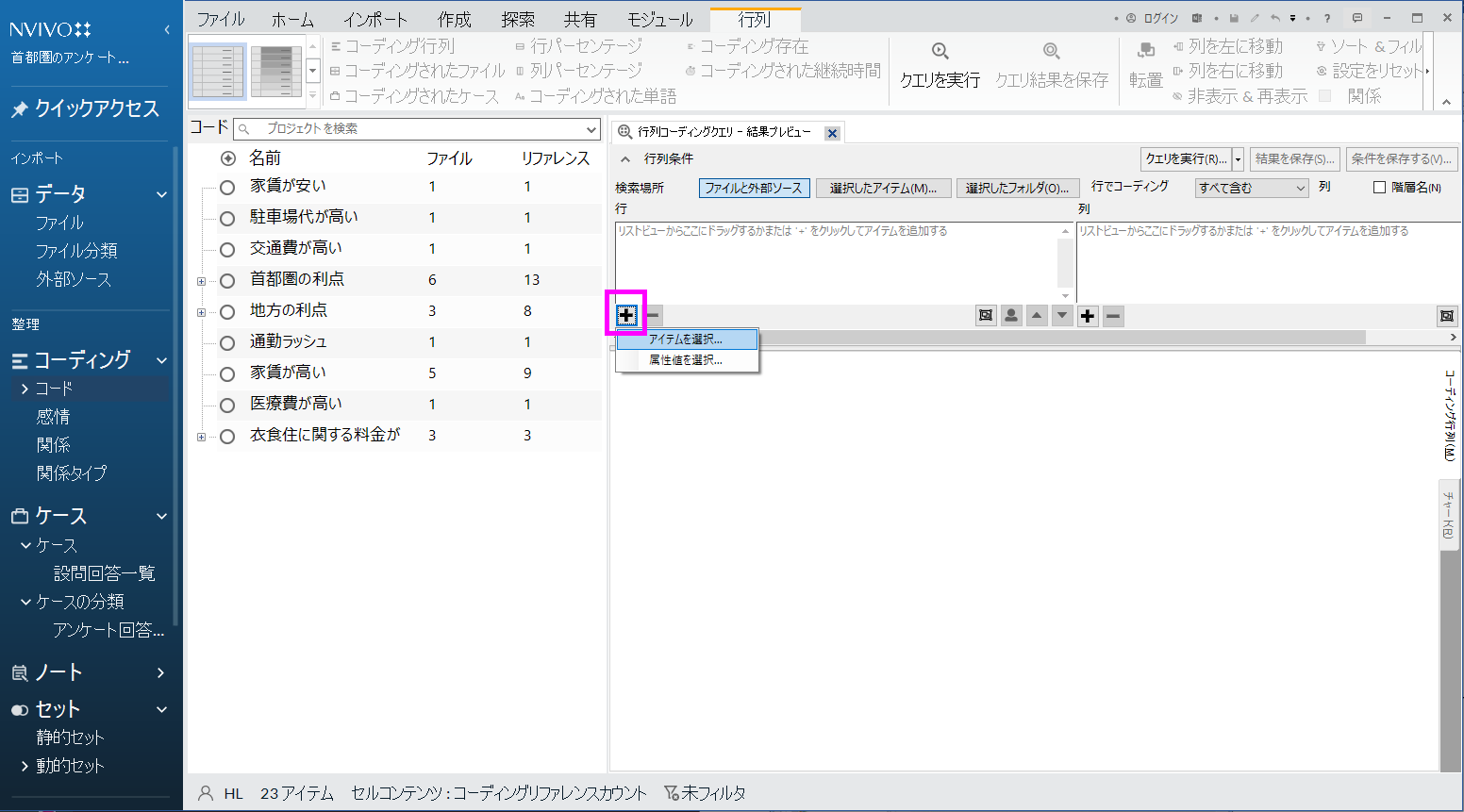The image size is (1464, 812).
Task: Click the 選択したアイテム(M)... button
Action: click(x=883, y=188)
